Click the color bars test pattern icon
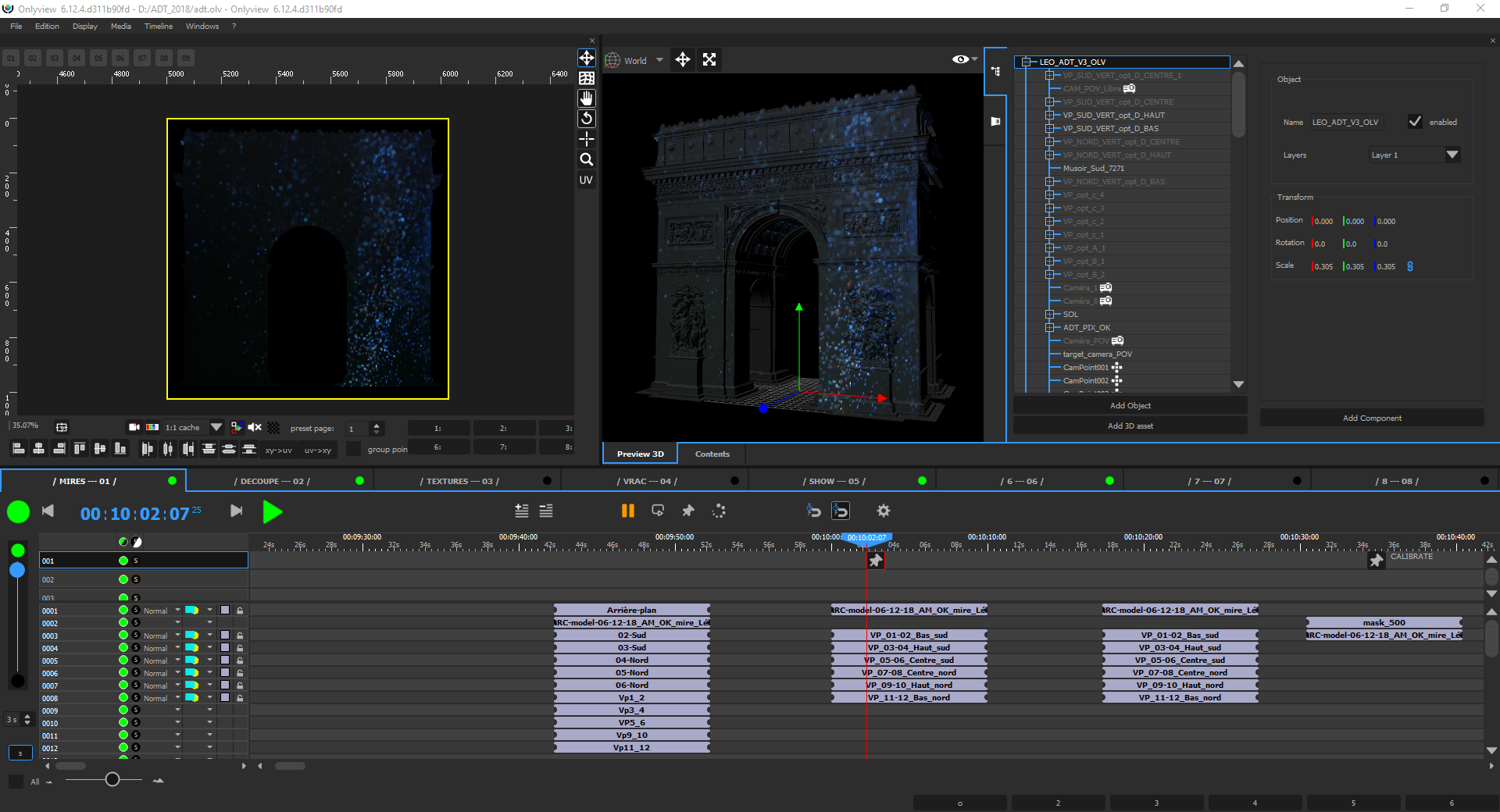 point(152,427)
